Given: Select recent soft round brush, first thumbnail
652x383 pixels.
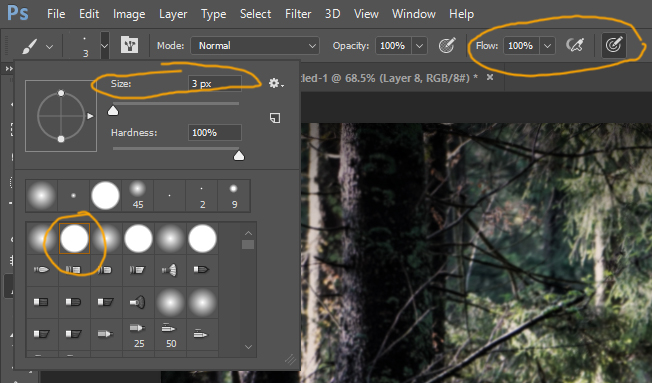Looking at the screenshot, I should coord(42,195).
